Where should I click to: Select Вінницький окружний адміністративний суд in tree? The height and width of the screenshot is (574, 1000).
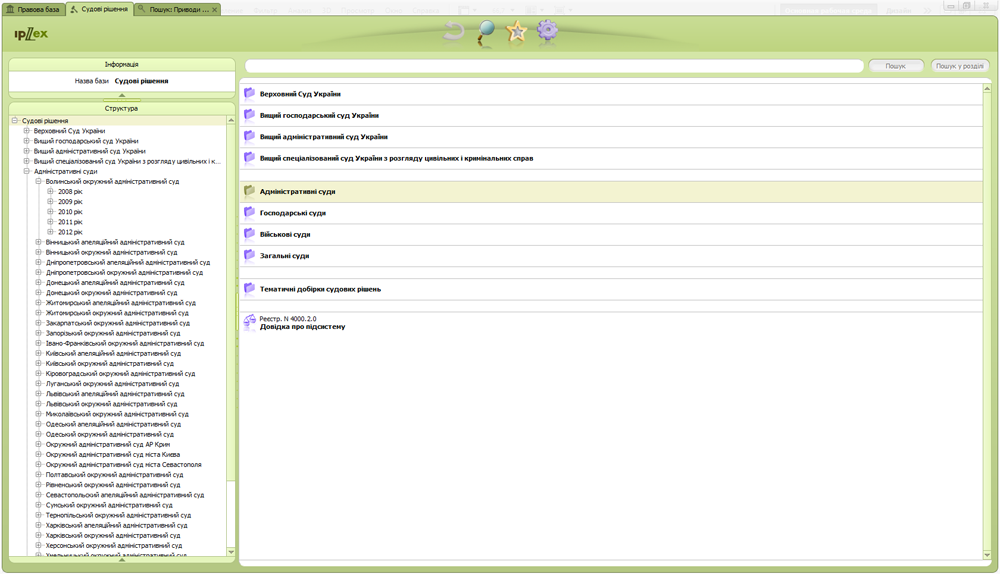point(112,253)
